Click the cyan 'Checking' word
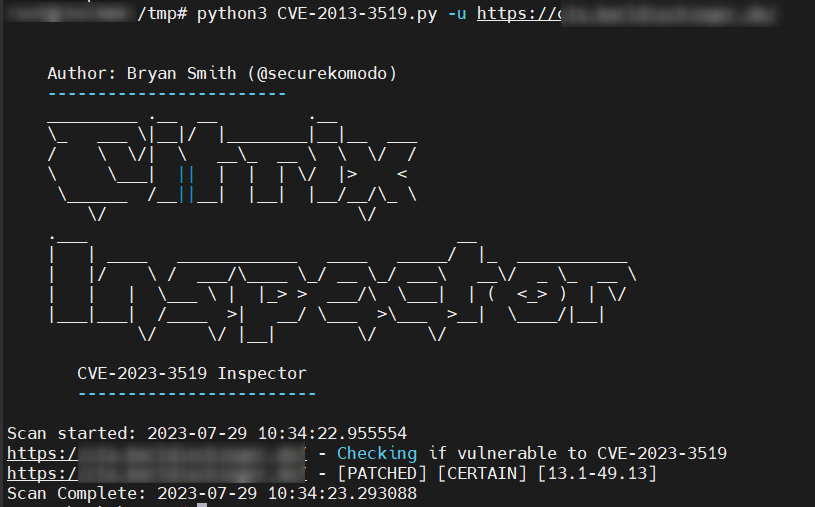The image size is (815, 507). click(377, 453)
